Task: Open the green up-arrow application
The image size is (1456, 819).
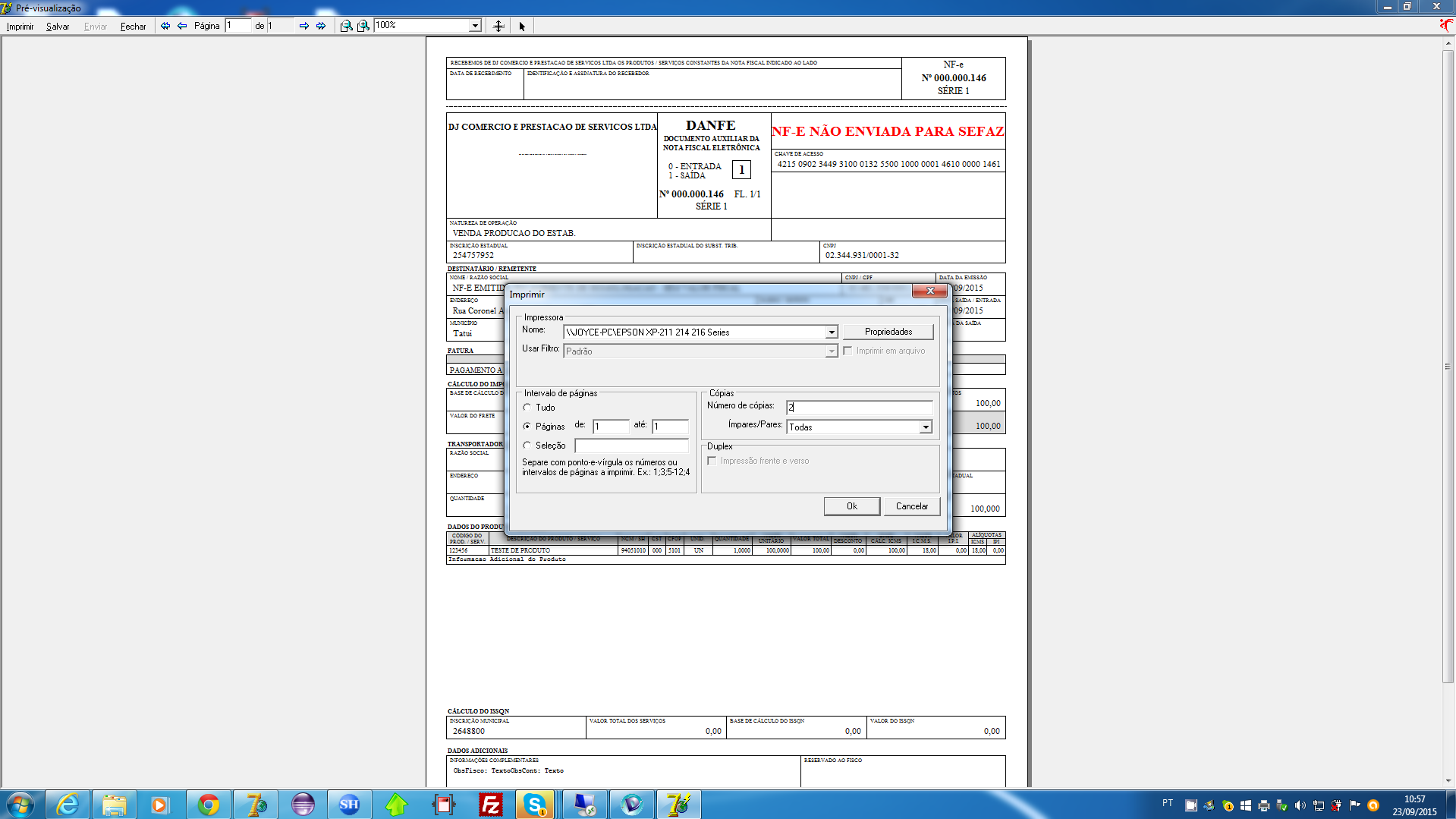Action: (397, 805)
